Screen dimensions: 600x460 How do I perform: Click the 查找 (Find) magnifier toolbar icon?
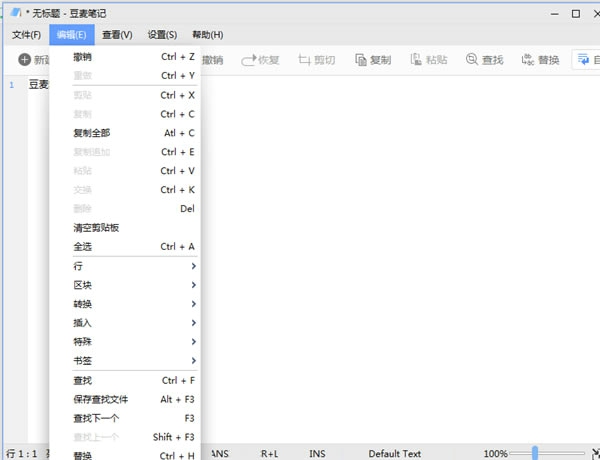pyautogui.click(x=472, y=60)
